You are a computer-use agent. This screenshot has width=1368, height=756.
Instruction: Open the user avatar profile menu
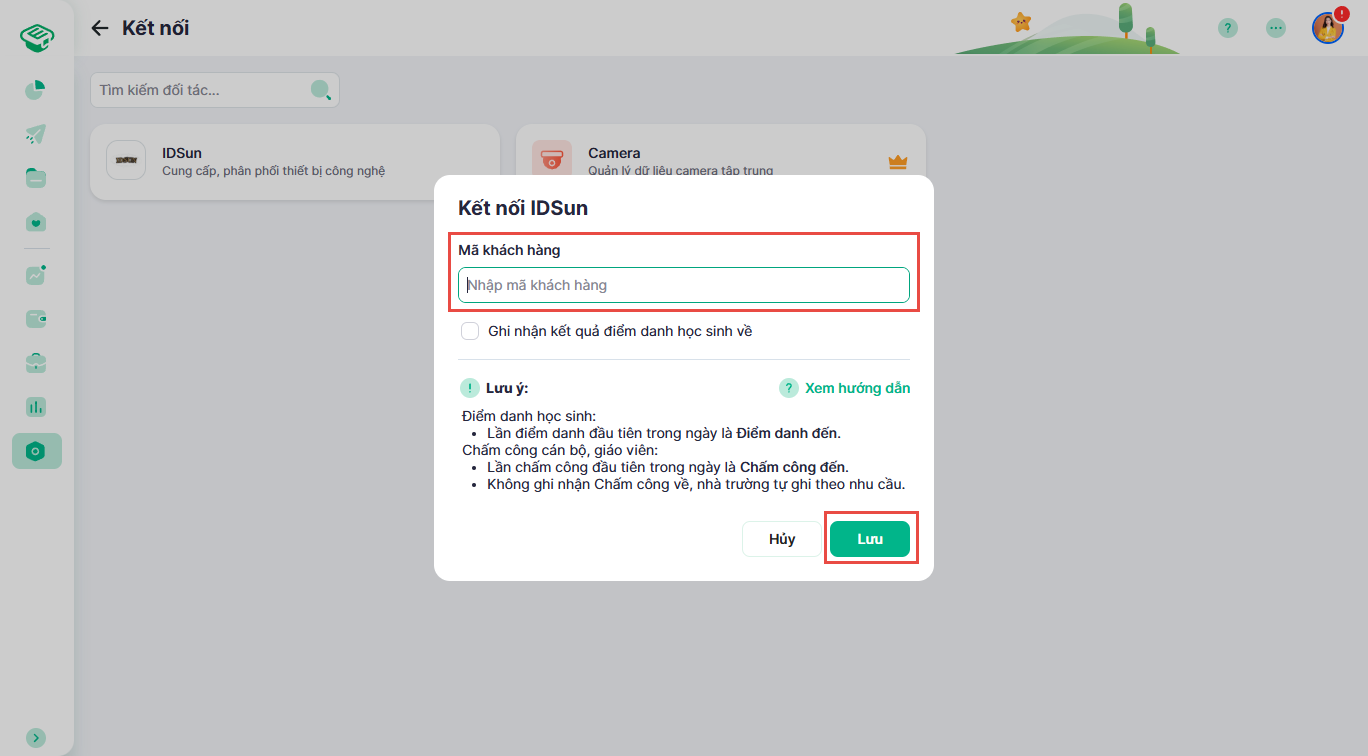(1327, 28)
